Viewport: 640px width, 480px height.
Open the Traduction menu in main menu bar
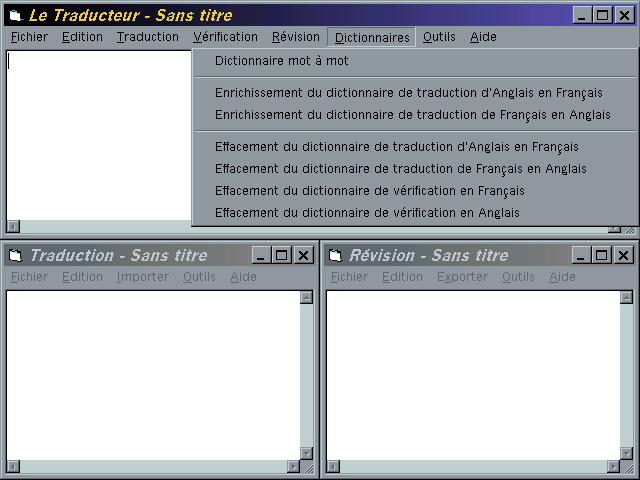(148, 37)
